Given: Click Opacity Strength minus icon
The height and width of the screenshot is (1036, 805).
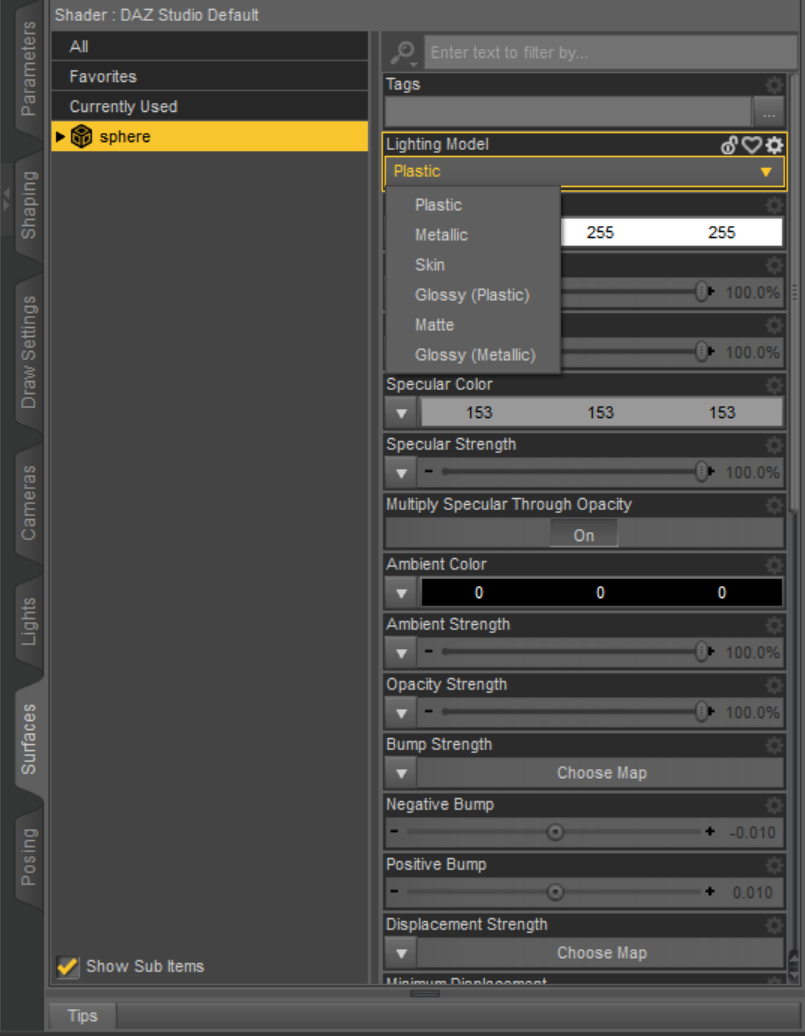Looking at the screenshot, I should tap(429, 711).
